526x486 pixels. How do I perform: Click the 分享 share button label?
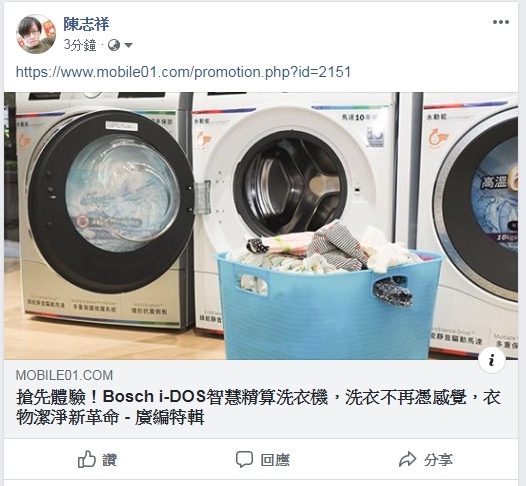pos(438,460)
